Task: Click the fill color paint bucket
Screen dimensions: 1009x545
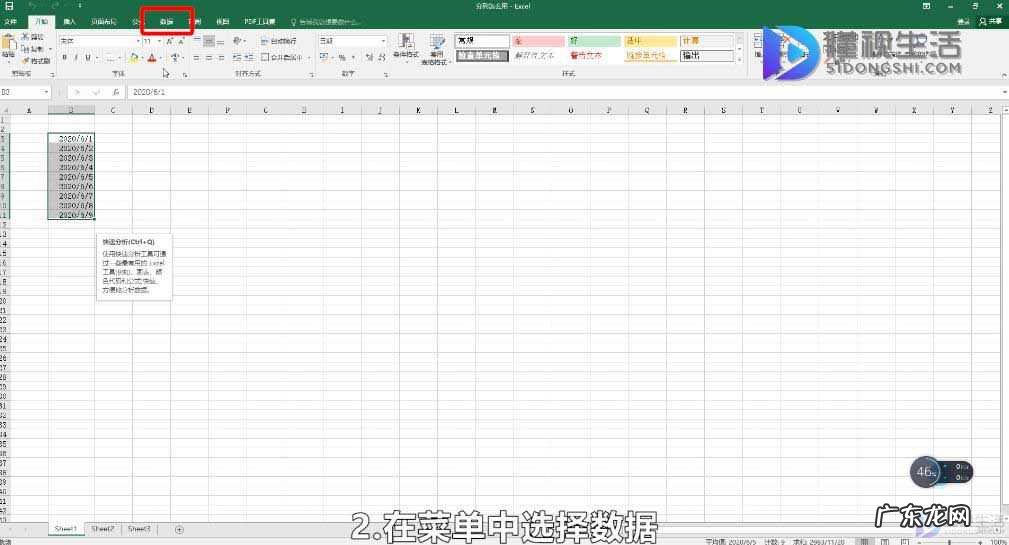Action: pos(133,58)
